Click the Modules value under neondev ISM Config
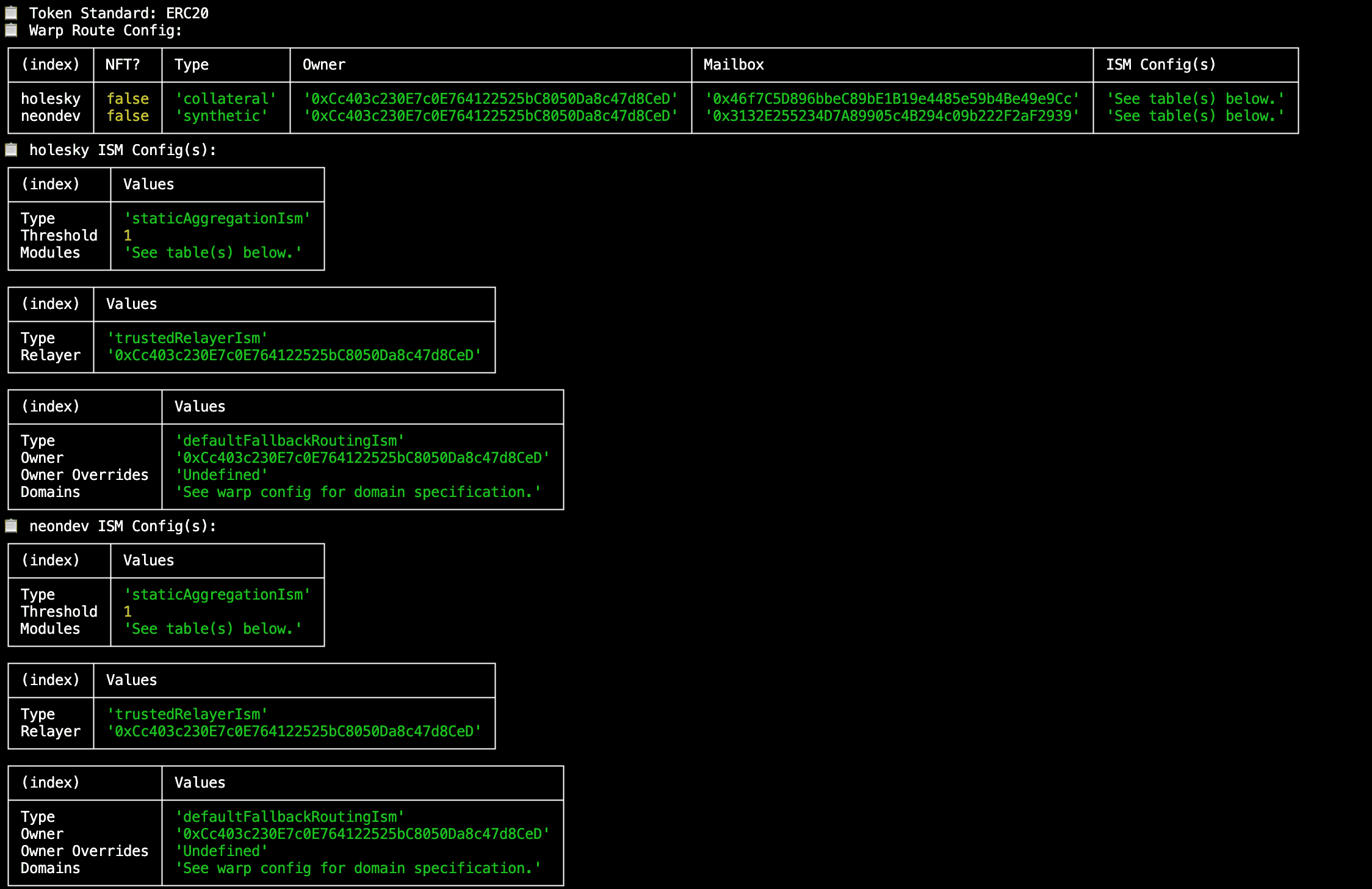This screenshot has height=889, width=1372. tap(213, 629)
